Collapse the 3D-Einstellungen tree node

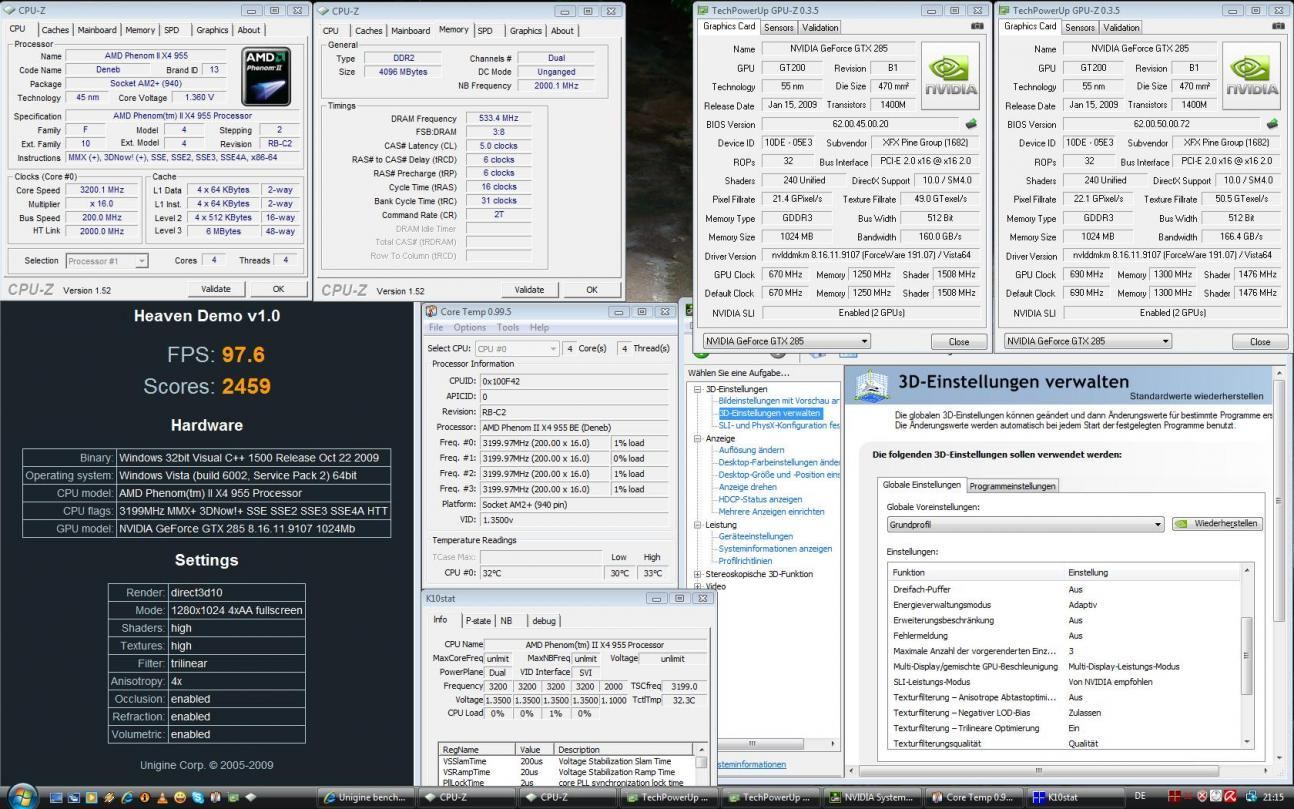(698, 389)
